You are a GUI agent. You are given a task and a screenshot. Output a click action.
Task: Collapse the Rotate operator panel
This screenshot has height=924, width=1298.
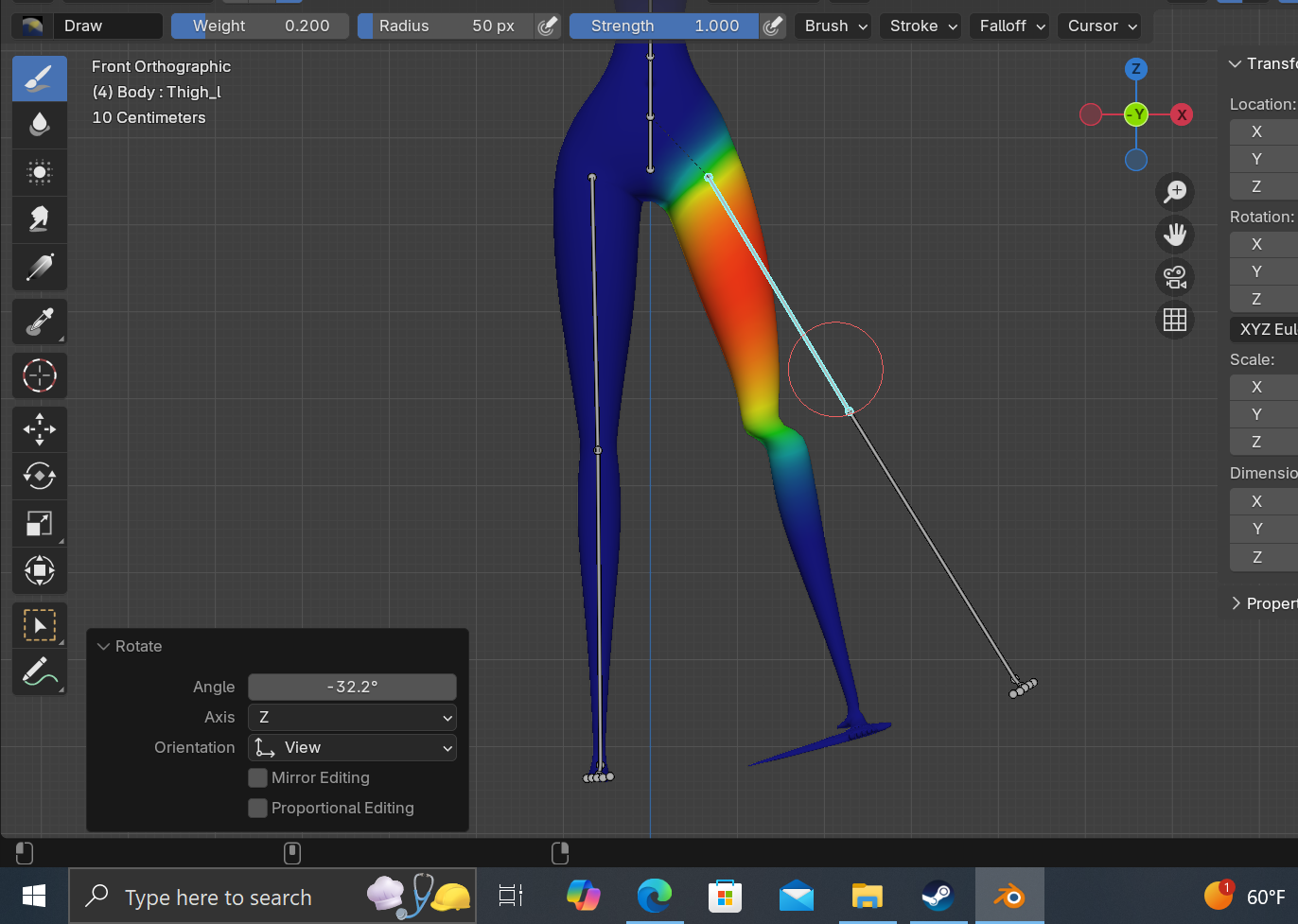click(x=104, y=646)
